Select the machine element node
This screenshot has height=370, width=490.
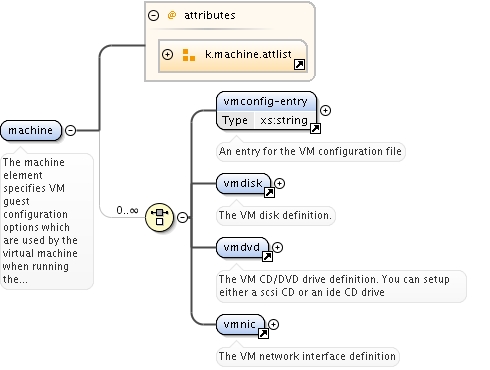click(x=31, y=130)
